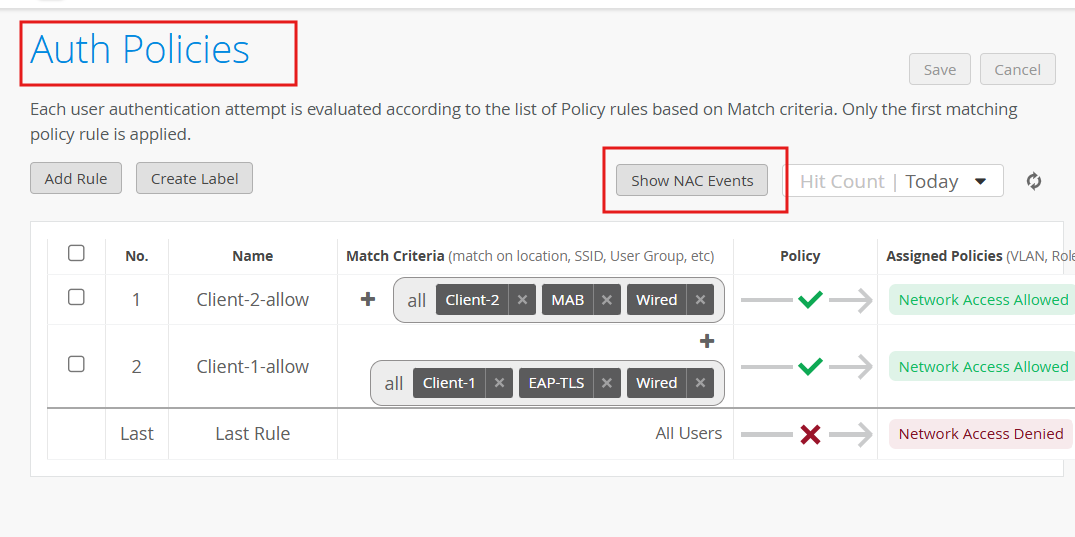Remove the MAB tag from rule 1

tap(606, 300)
